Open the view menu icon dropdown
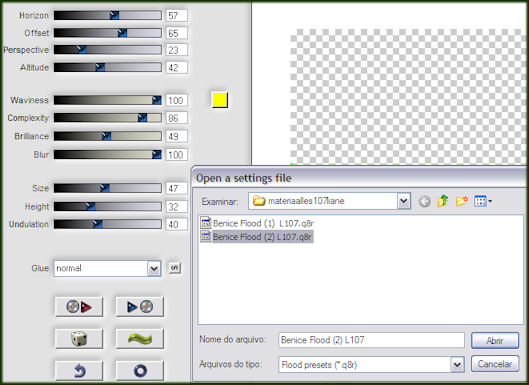 483,201
